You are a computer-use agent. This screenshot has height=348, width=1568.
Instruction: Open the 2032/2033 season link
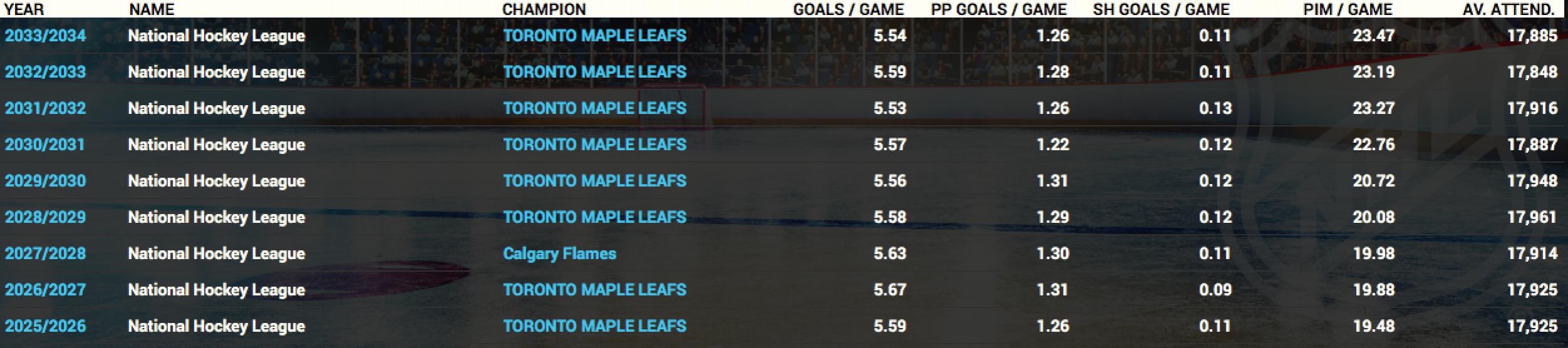(45, 72)
